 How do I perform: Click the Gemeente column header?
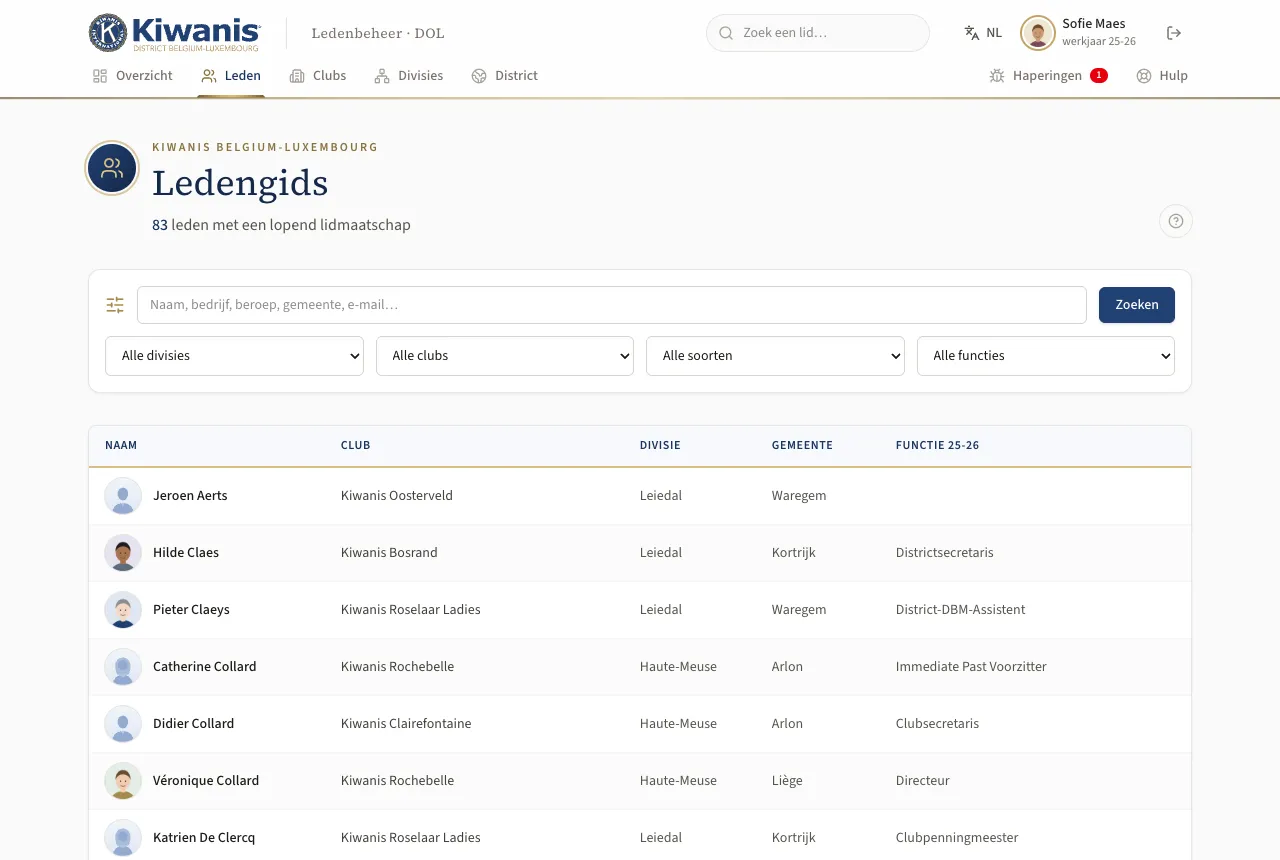pyautogui.click(x=802, y=446)
